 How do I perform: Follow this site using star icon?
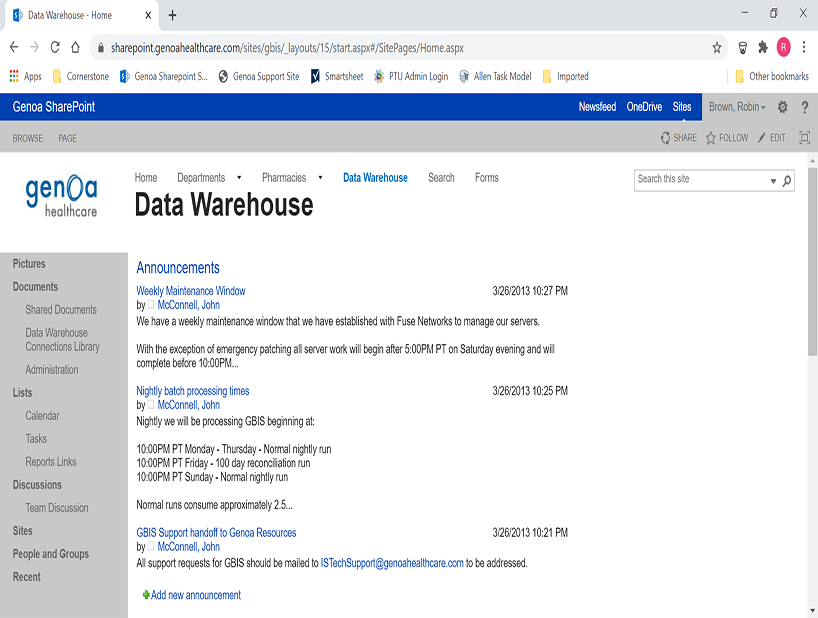(x=711, y=138)
